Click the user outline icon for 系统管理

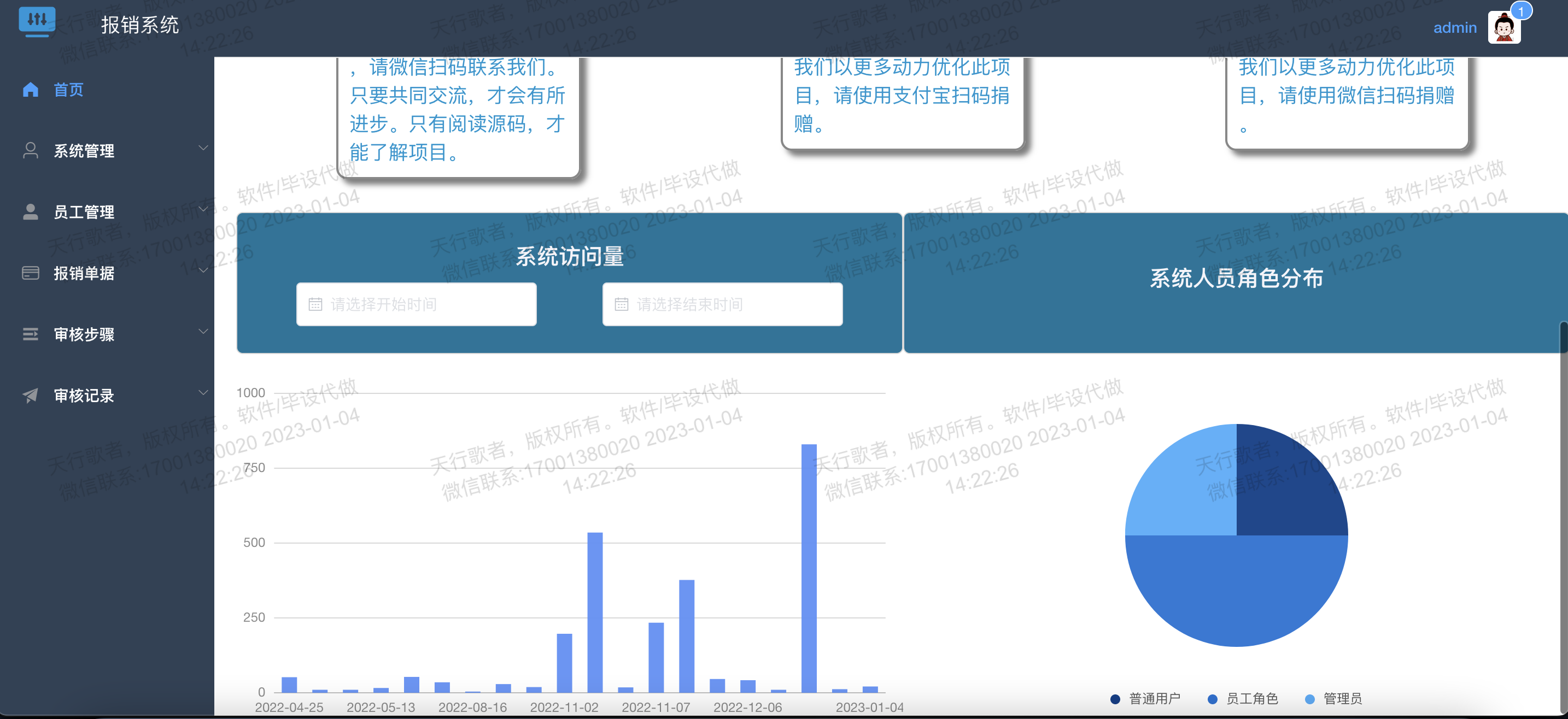pyautogui.click(x=31, y=150)
